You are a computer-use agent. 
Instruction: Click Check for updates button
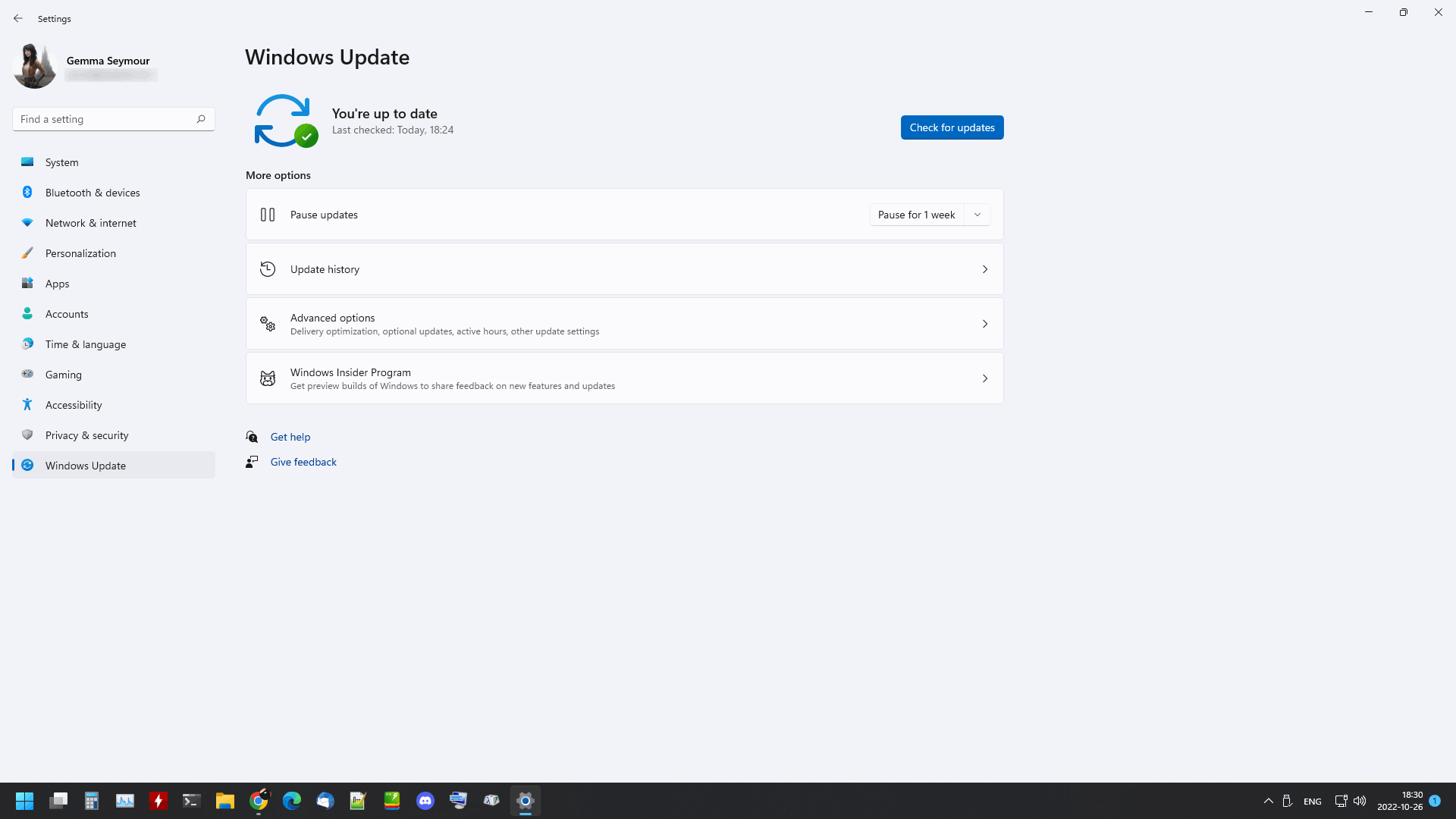pos(952,127)
